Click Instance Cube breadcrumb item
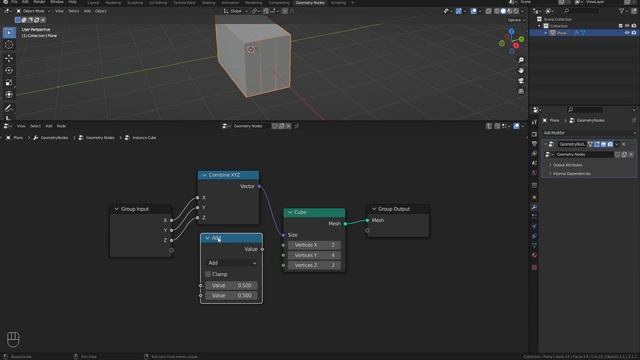 coord(144,138)
